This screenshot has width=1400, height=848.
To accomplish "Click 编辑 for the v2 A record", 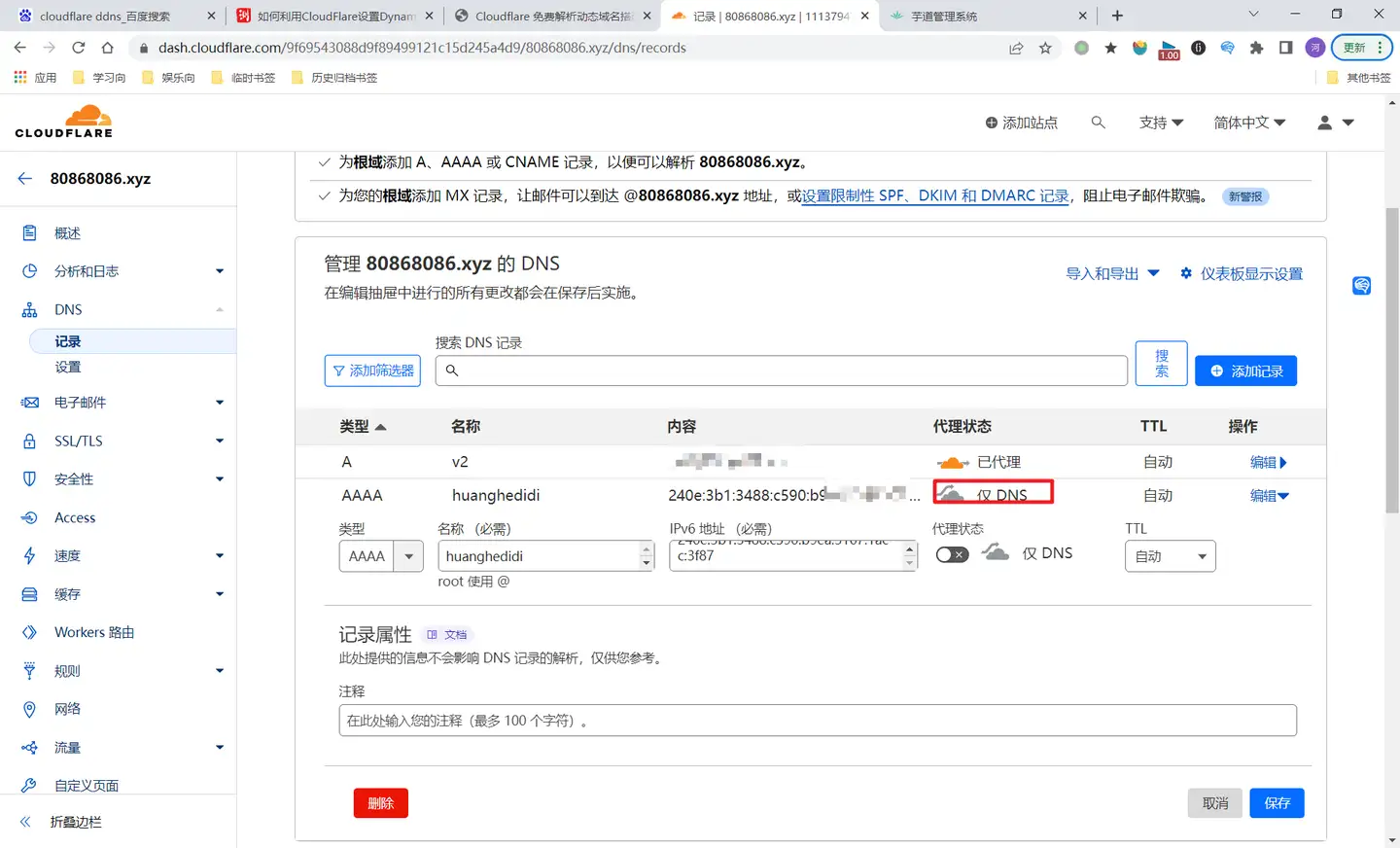I will (x=1268, y=462).
